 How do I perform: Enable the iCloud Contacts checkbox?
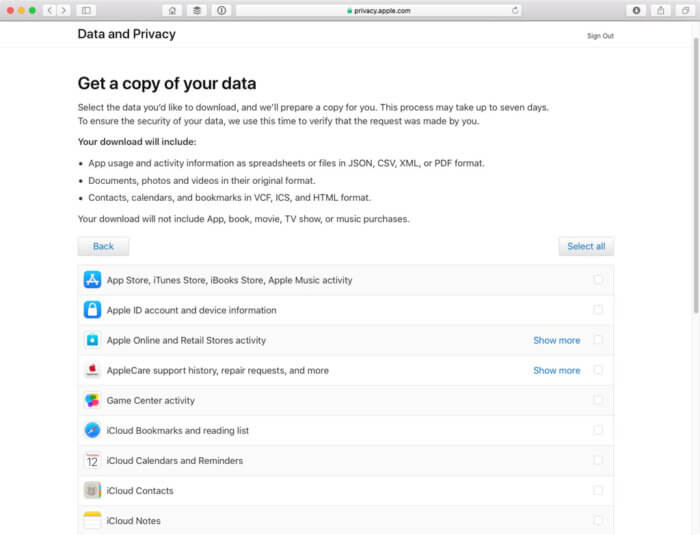tap(598, 490)
